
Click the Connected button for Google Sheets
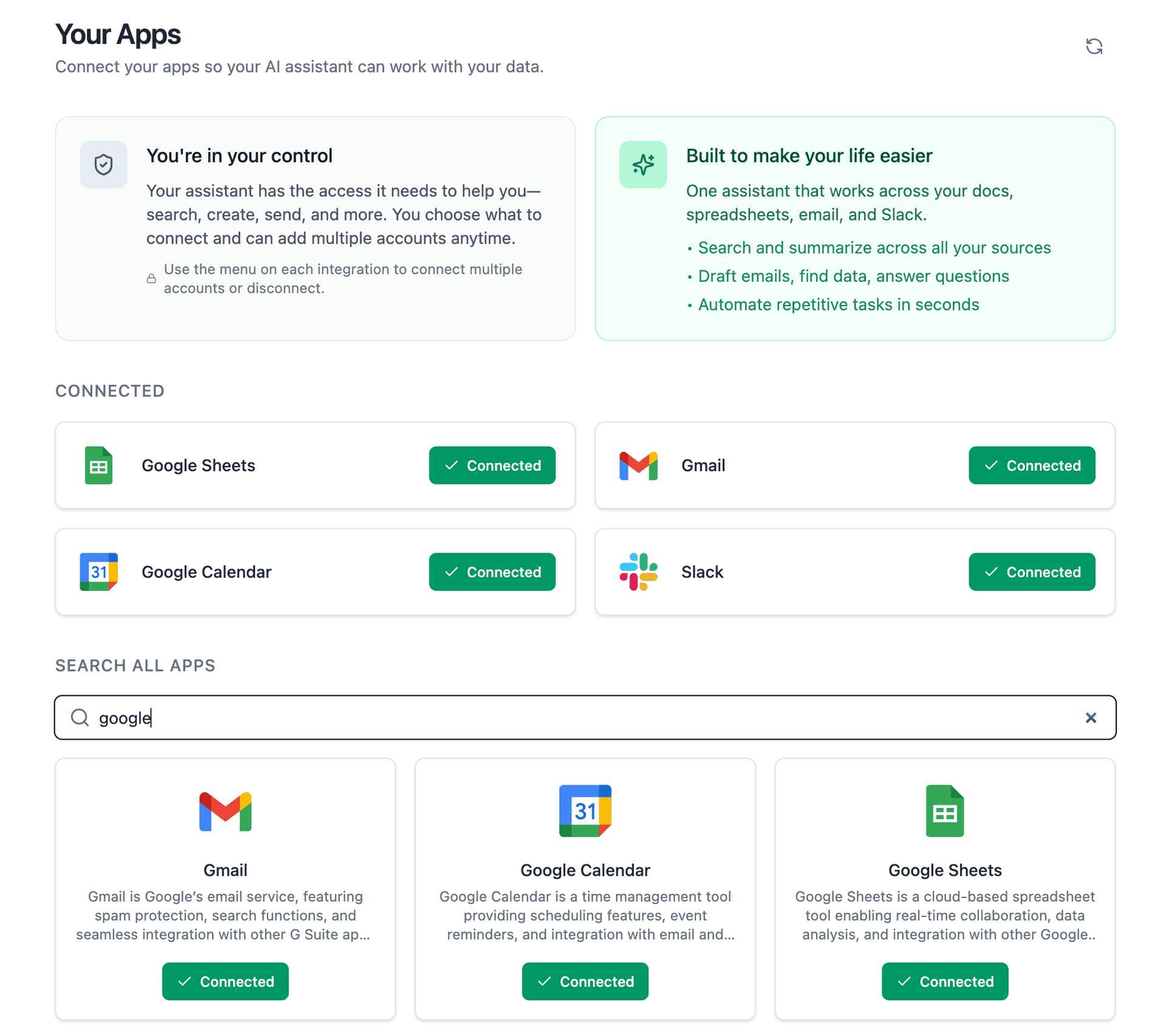492,465
